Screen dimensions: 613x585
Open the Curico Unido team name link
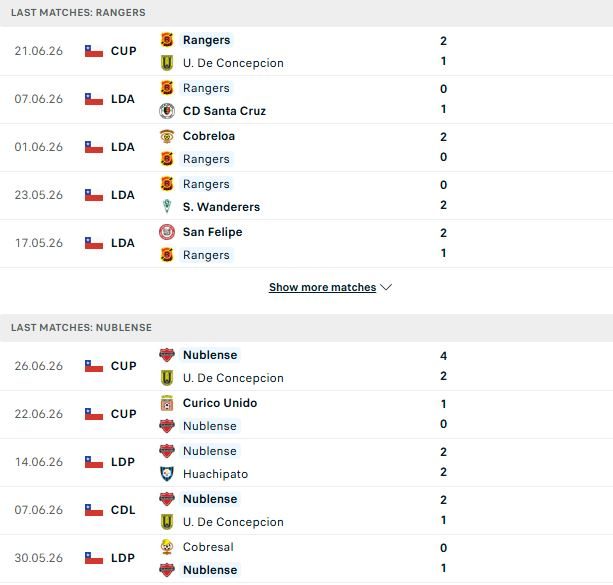click(x=220, y=403)
